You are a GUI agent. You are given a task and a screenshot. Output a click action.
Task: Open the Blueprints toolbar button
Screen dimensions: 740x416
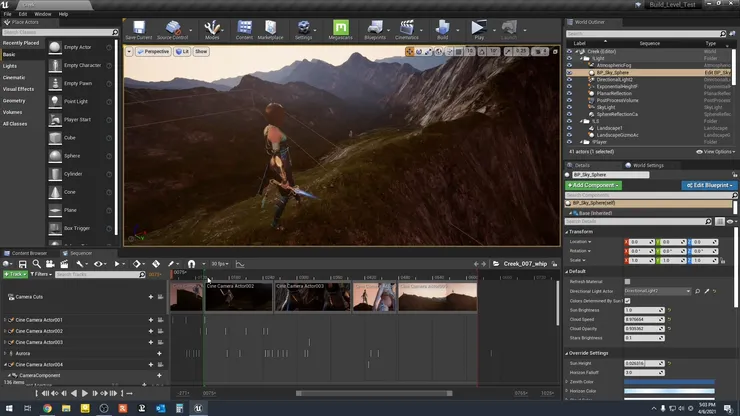point(375,30)
